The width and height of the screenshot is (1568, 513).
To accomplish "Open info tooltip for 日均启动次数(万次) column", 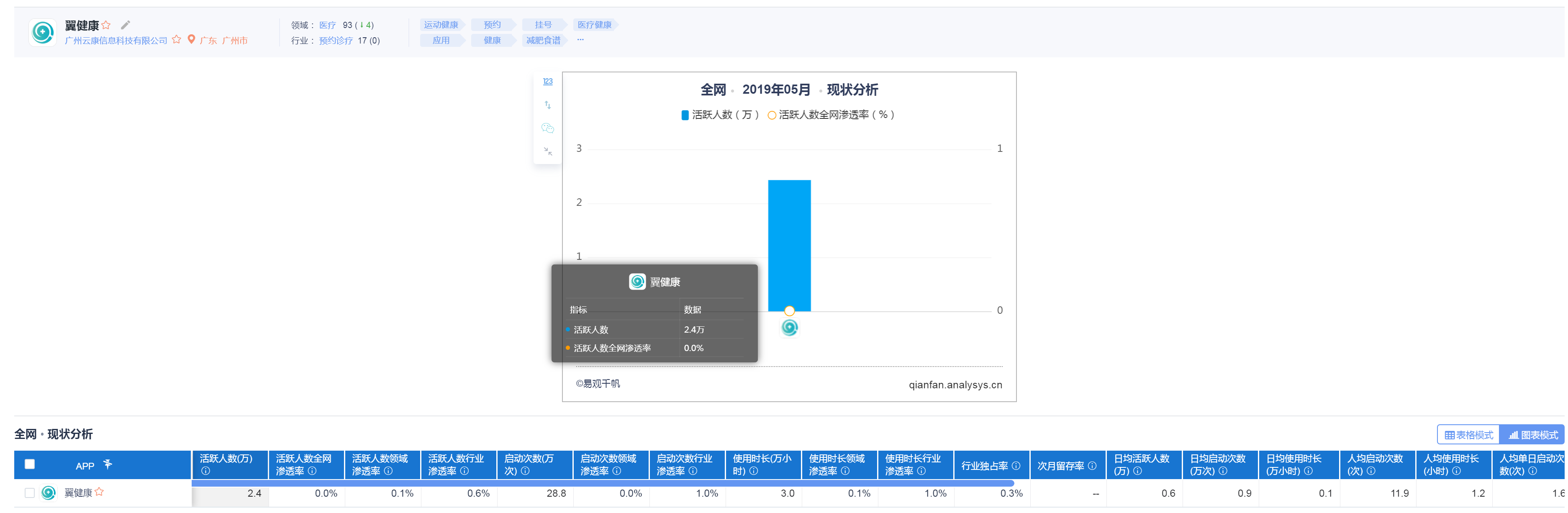I will pos(1223,471).
